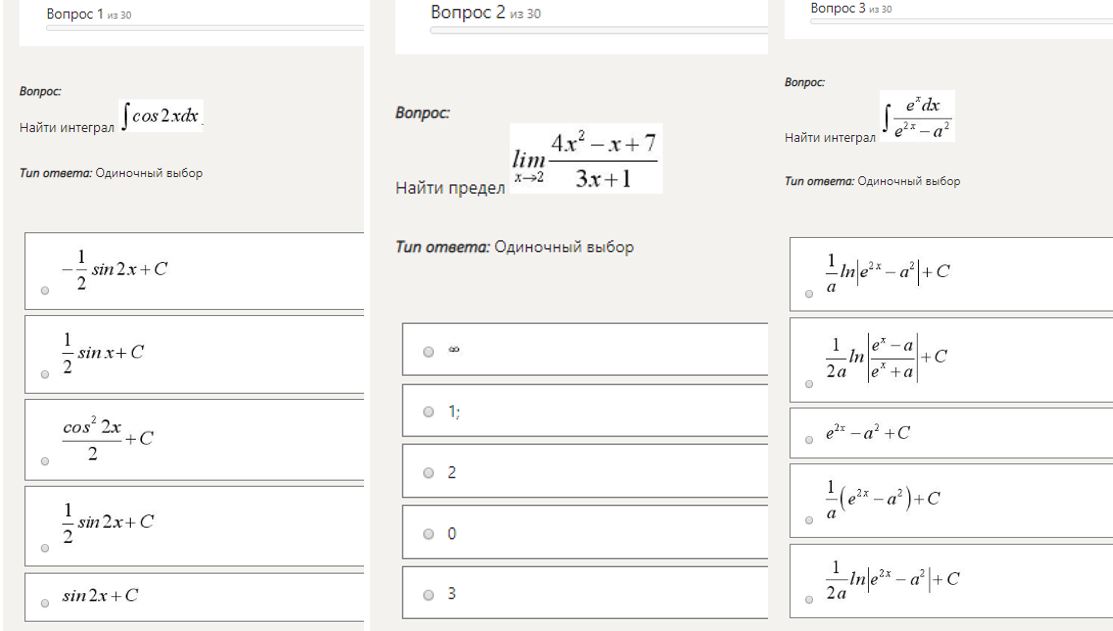Image resolution: width=1113 pixels, height=631 pixels.
Task: Pick the cos² 2x / 2 + C answer
Action: pyautogui.click(x=46, y=461)
